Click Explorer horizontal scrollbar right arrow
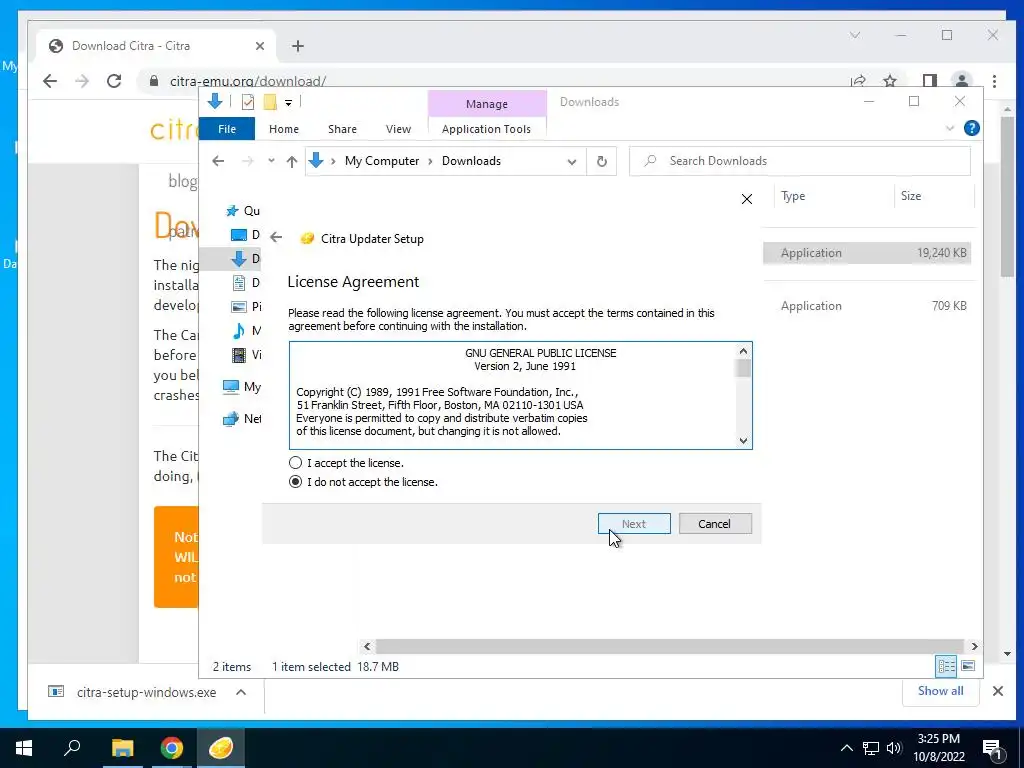This screenshot has height=768, width=1024. [x=974, y=646]
